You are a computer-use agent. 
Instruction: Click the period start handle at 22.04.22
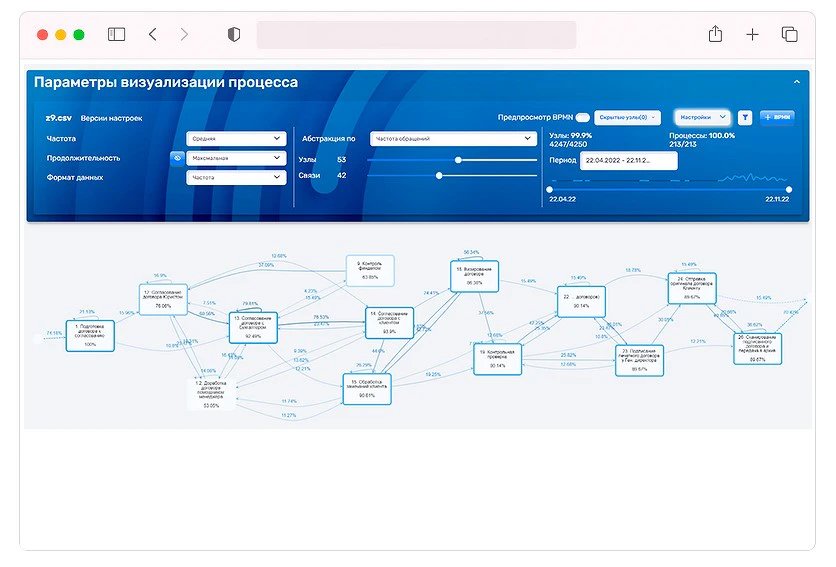click(x=550, y=189)
